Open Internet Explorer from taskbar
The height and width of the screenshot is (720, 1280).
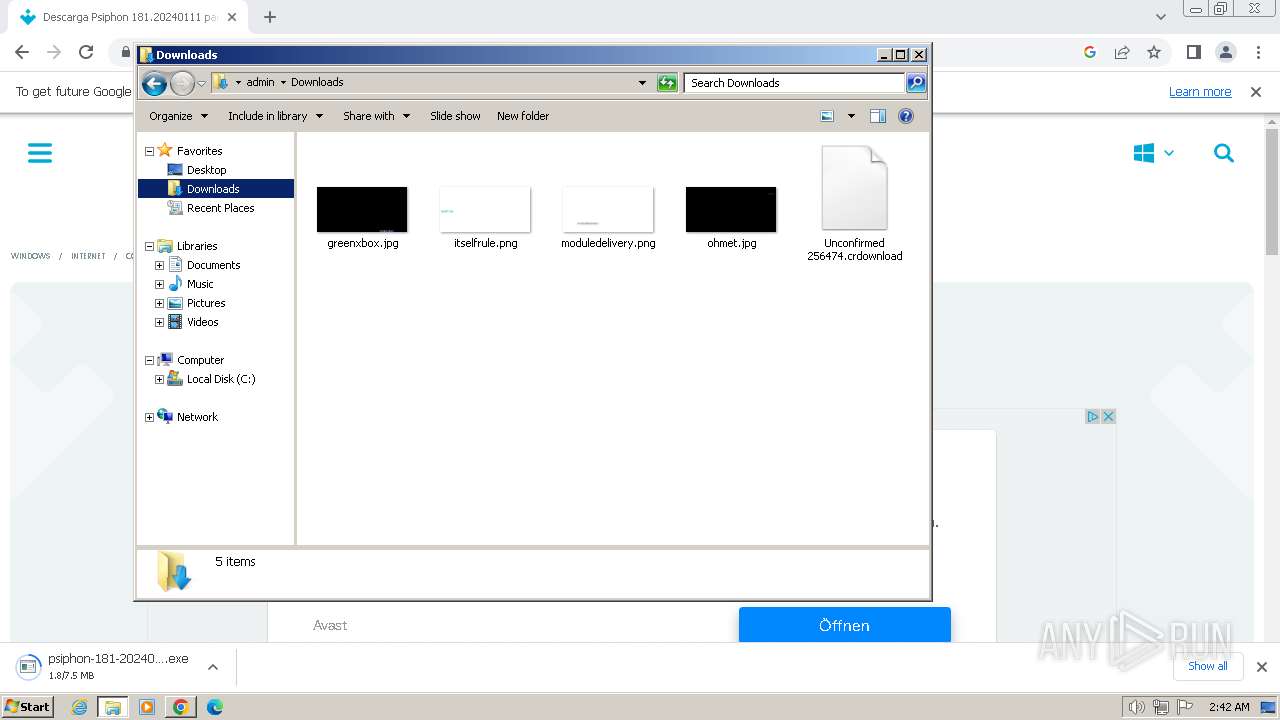click(80, 707)
